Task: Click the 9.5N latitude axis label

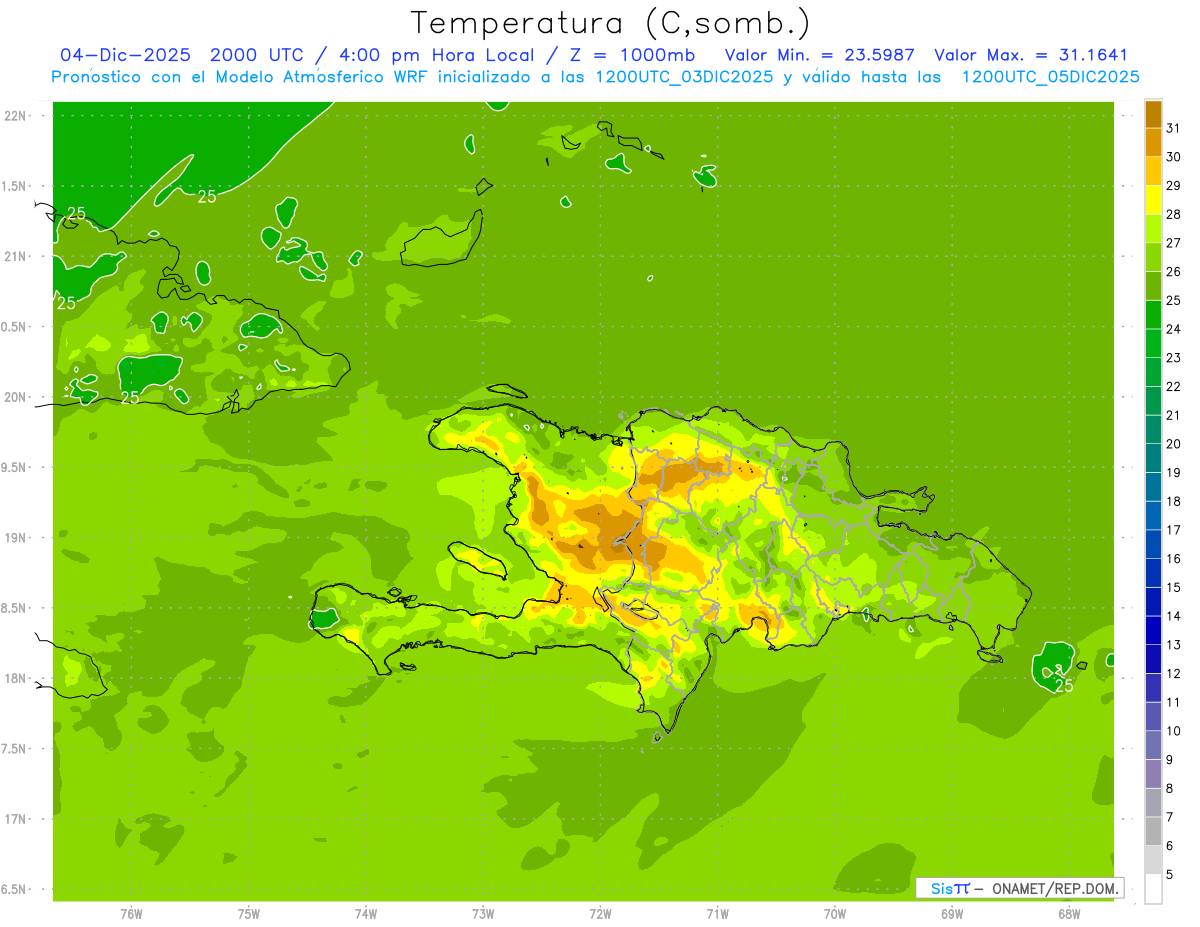Action: click(15, 467)
